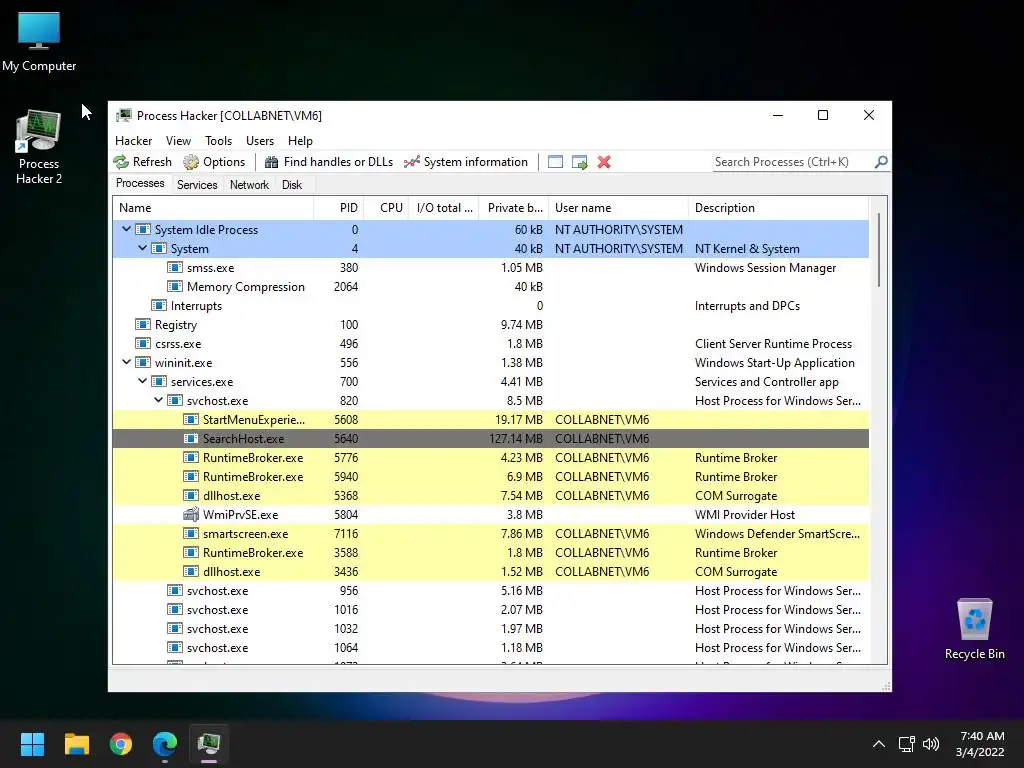Open the Help menu
Screen dimensions: 1024x768
coord(300,140)
